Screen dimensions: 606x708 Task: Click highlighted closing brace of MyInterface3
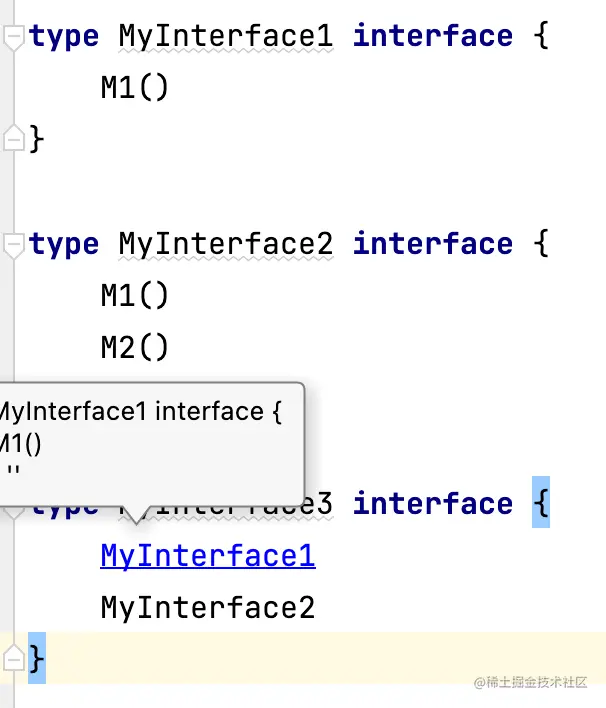point(37,658)
